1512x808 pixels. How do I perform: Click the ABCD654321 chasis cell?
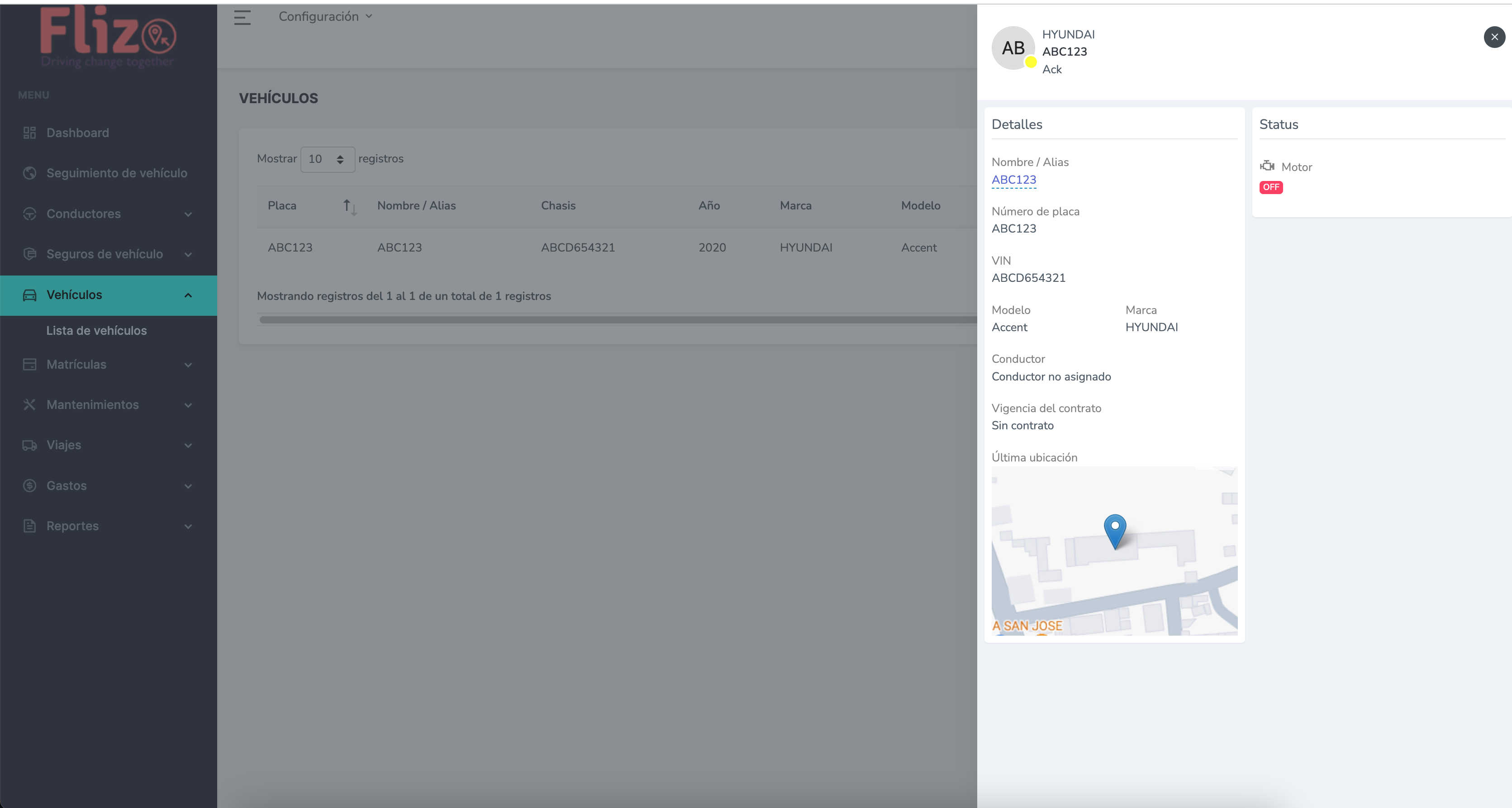tap(578, 247)
